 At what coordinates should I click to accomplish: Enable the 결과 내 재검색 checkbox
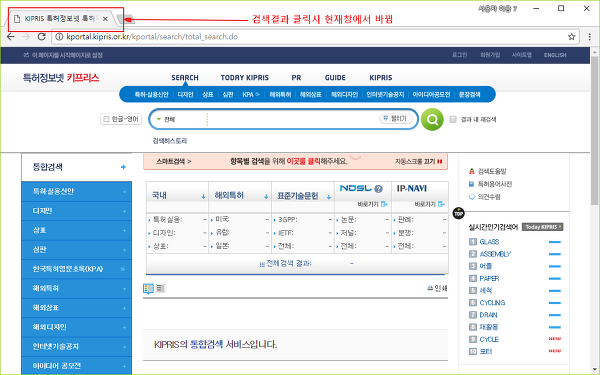453,119
